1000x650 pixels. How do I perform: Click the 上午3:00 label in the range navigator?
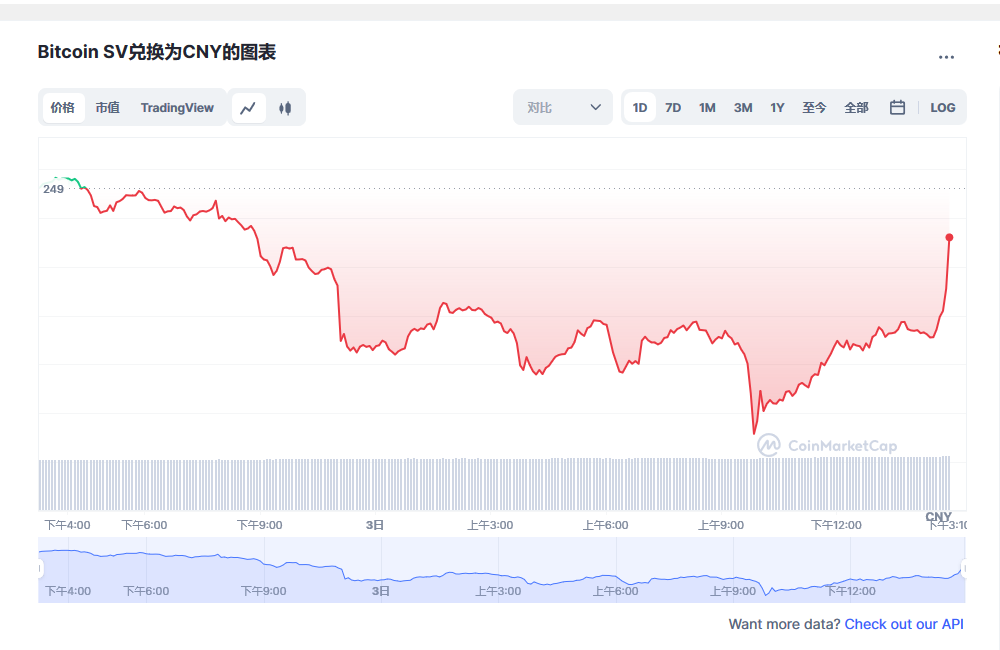tap(498, 591)
